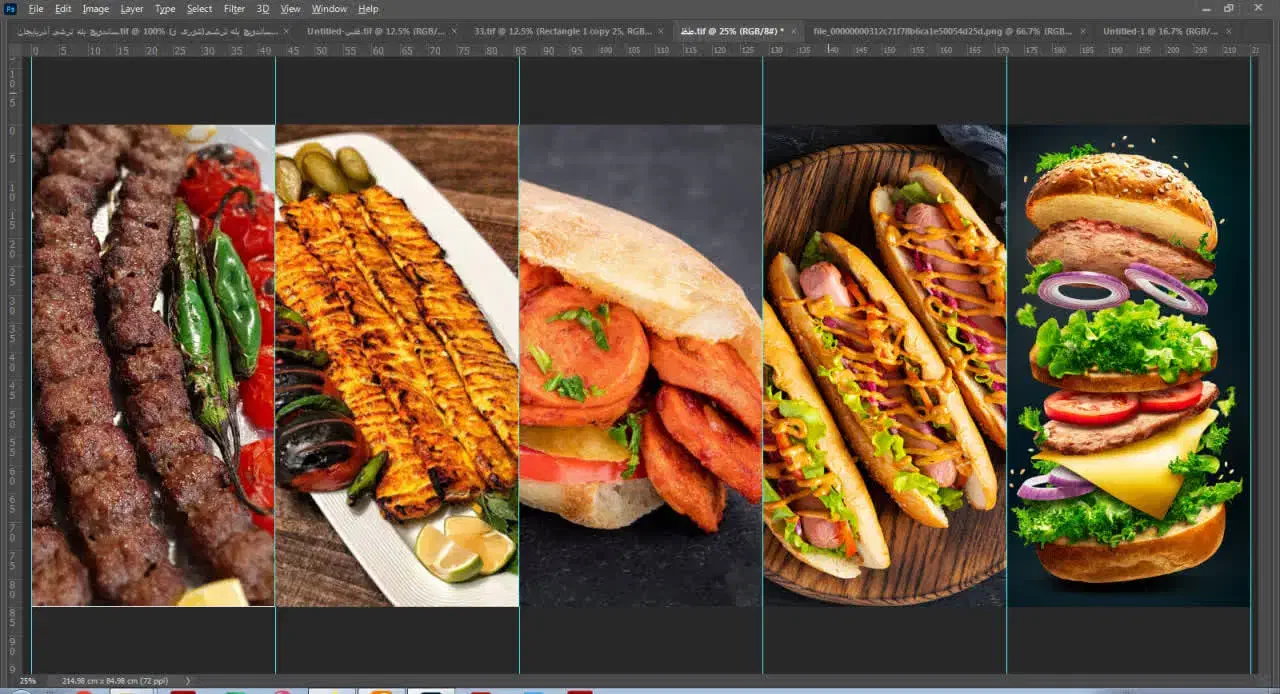1280x694 pixels.
Task: Open the 3D menu
Action: pos(263,9)
